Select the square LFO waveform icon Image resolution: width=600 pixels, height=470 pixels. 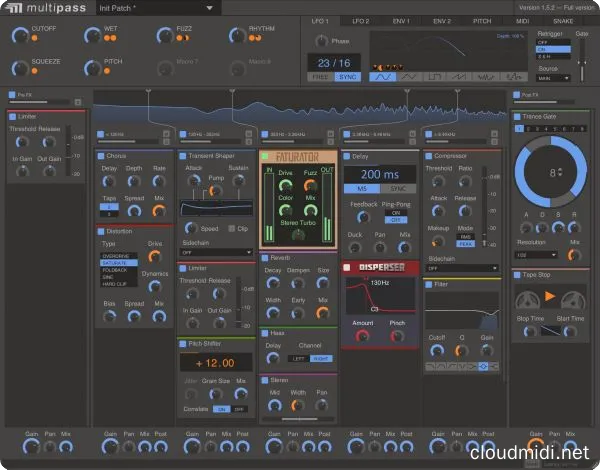click(x=435, y=76)
